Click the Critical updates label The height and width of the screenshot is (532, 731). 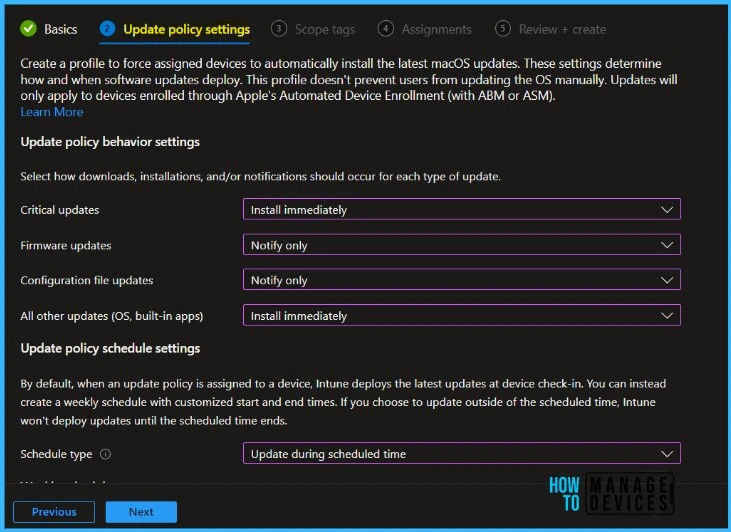60,210
